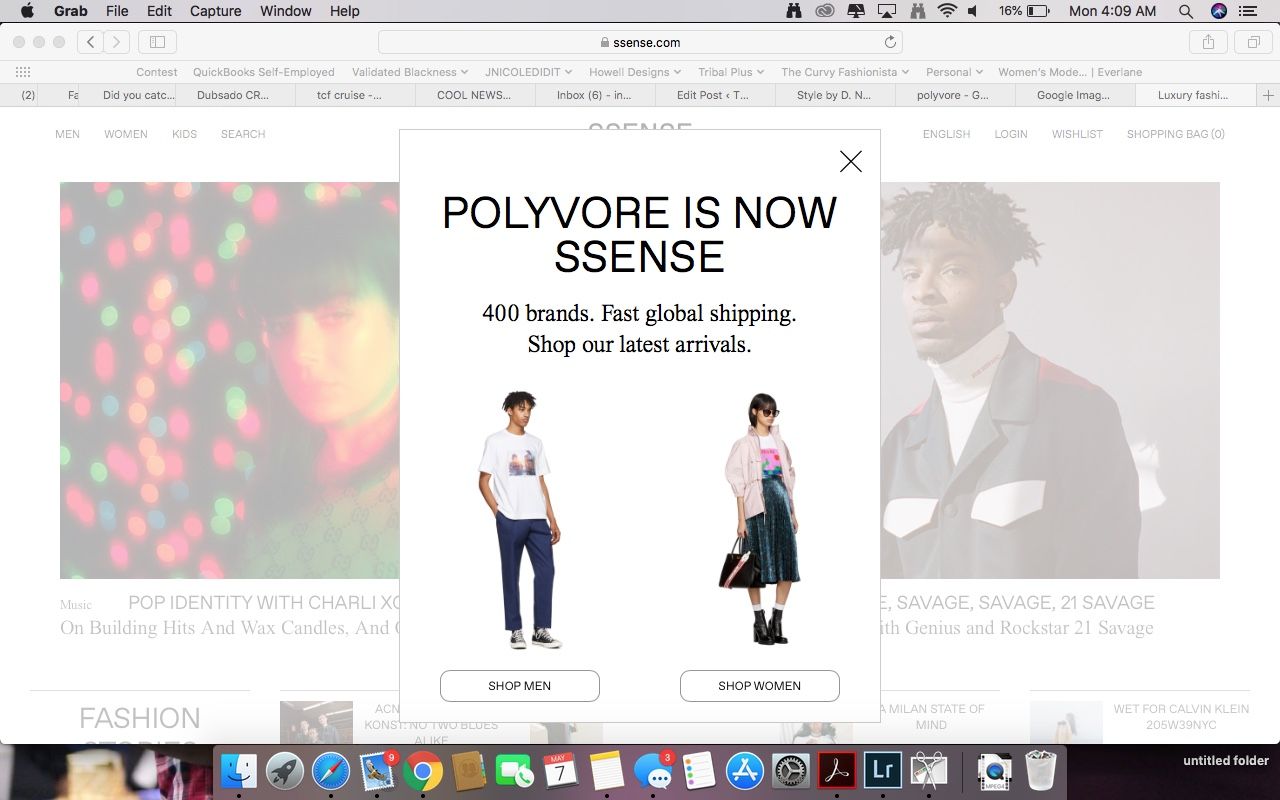Launch Adobe Acrobat from the Dock
The height and width of the screenshot is (800, 1280).
click(837, 771)
